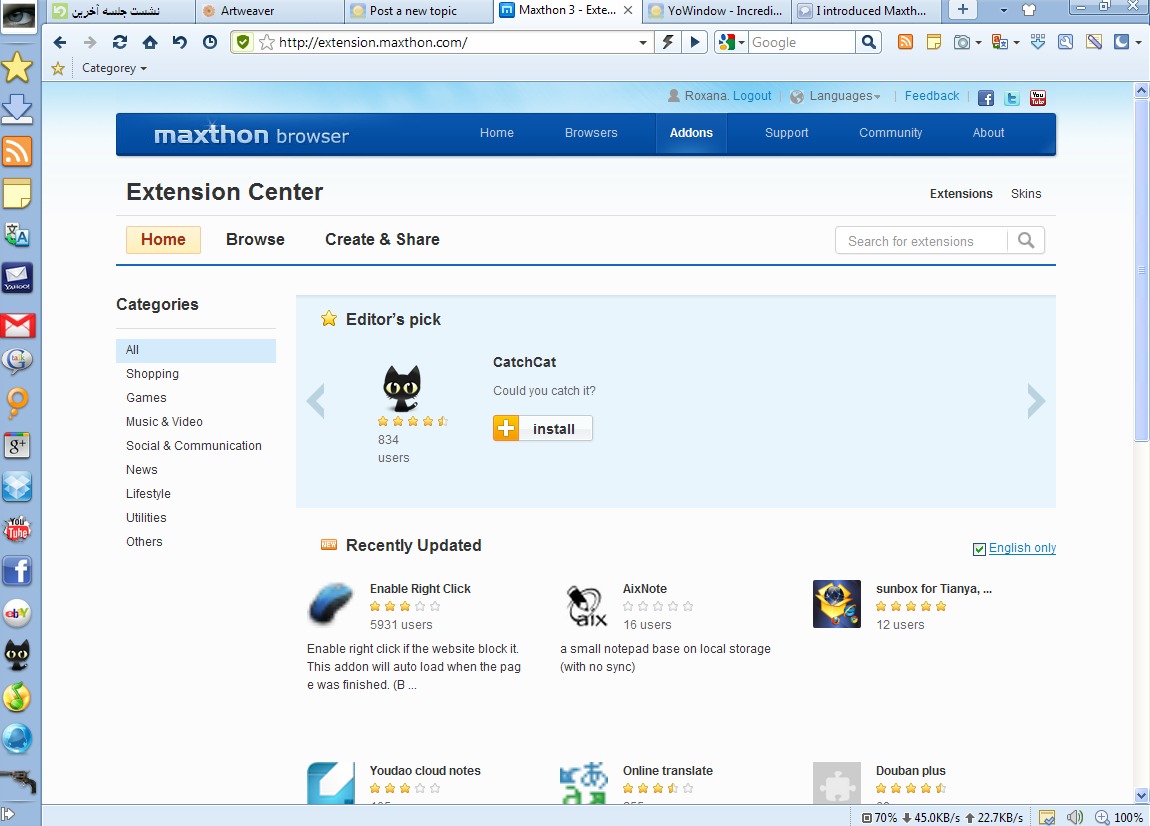The width and height of the screenshot is (1150, 826).
Task: Open YouTube sidebar icon
Action: pyautogui.click(x=17, y=528)
